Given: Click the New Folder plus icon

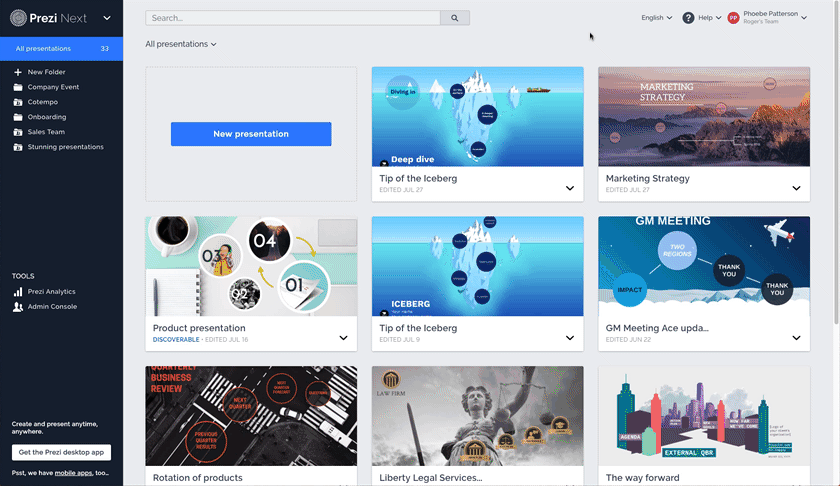Looking at the screenshot, I should [x=18, y=72].
